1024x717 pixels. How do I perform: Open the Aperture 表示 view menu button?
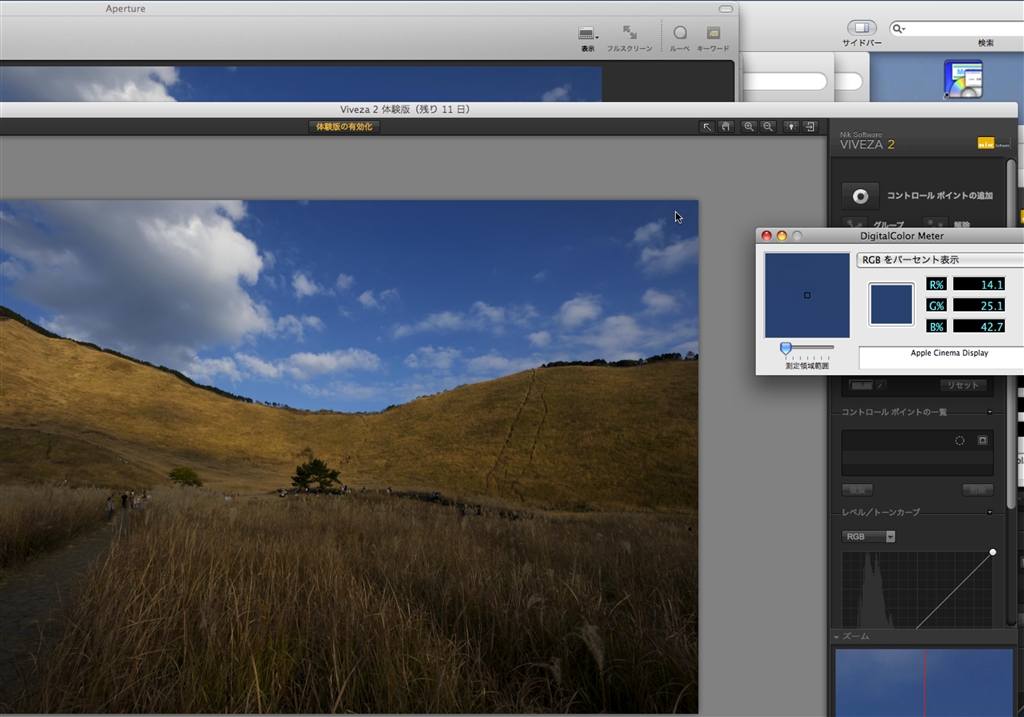[x=588, y=34]
